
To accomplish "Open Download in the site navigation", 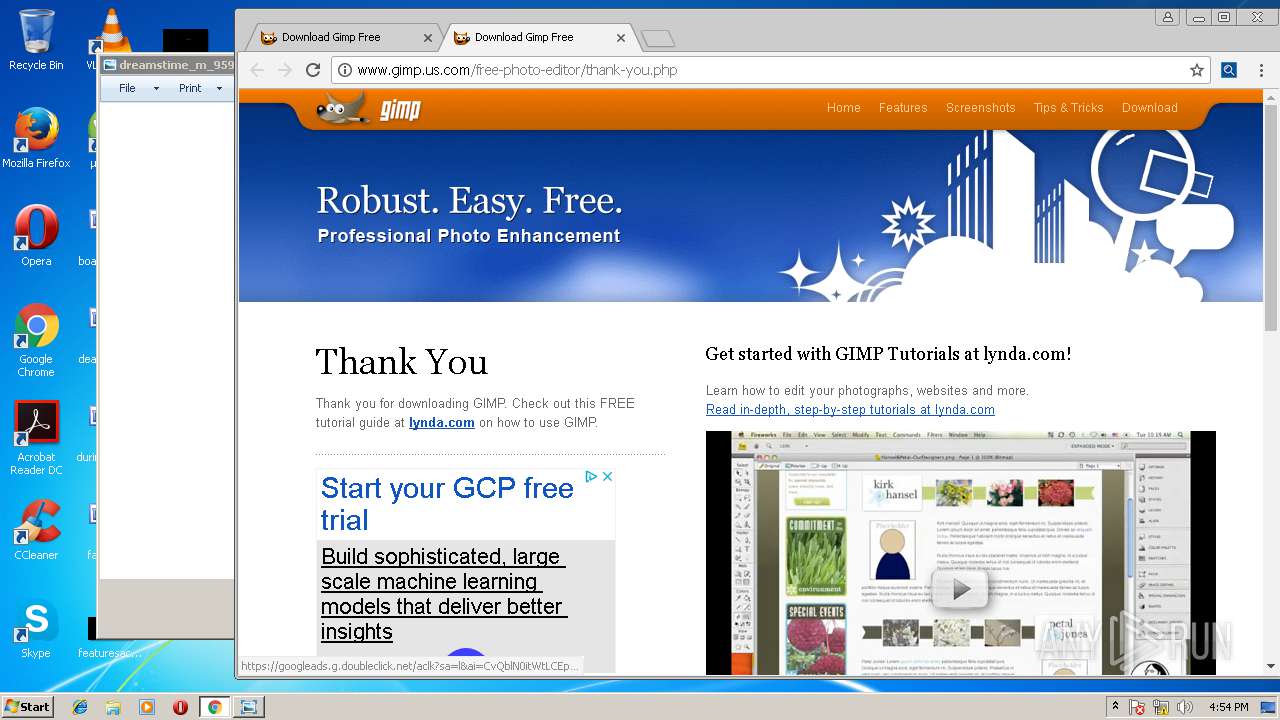I will 1149,108.
